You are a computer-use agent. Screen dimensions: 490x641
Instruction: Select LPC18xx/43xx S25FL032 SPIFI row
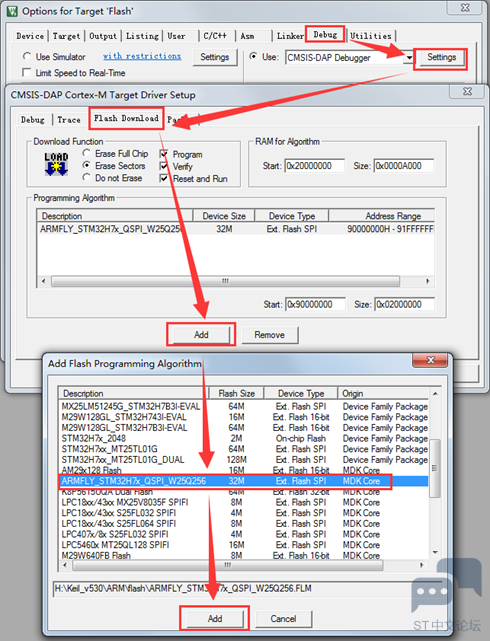pyautogui.click(x=244, y=513)
